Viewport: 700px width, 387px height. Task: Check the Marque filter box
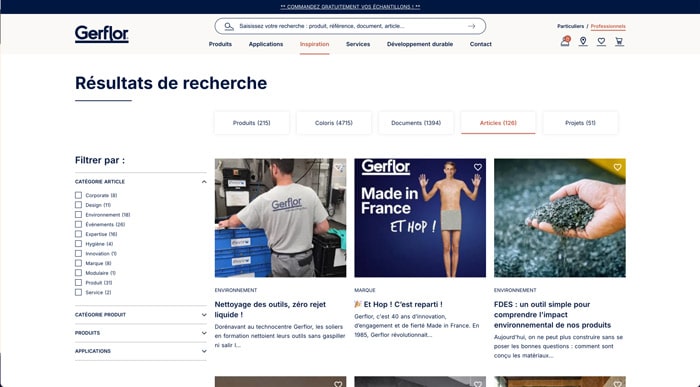[x=79, y=263]
